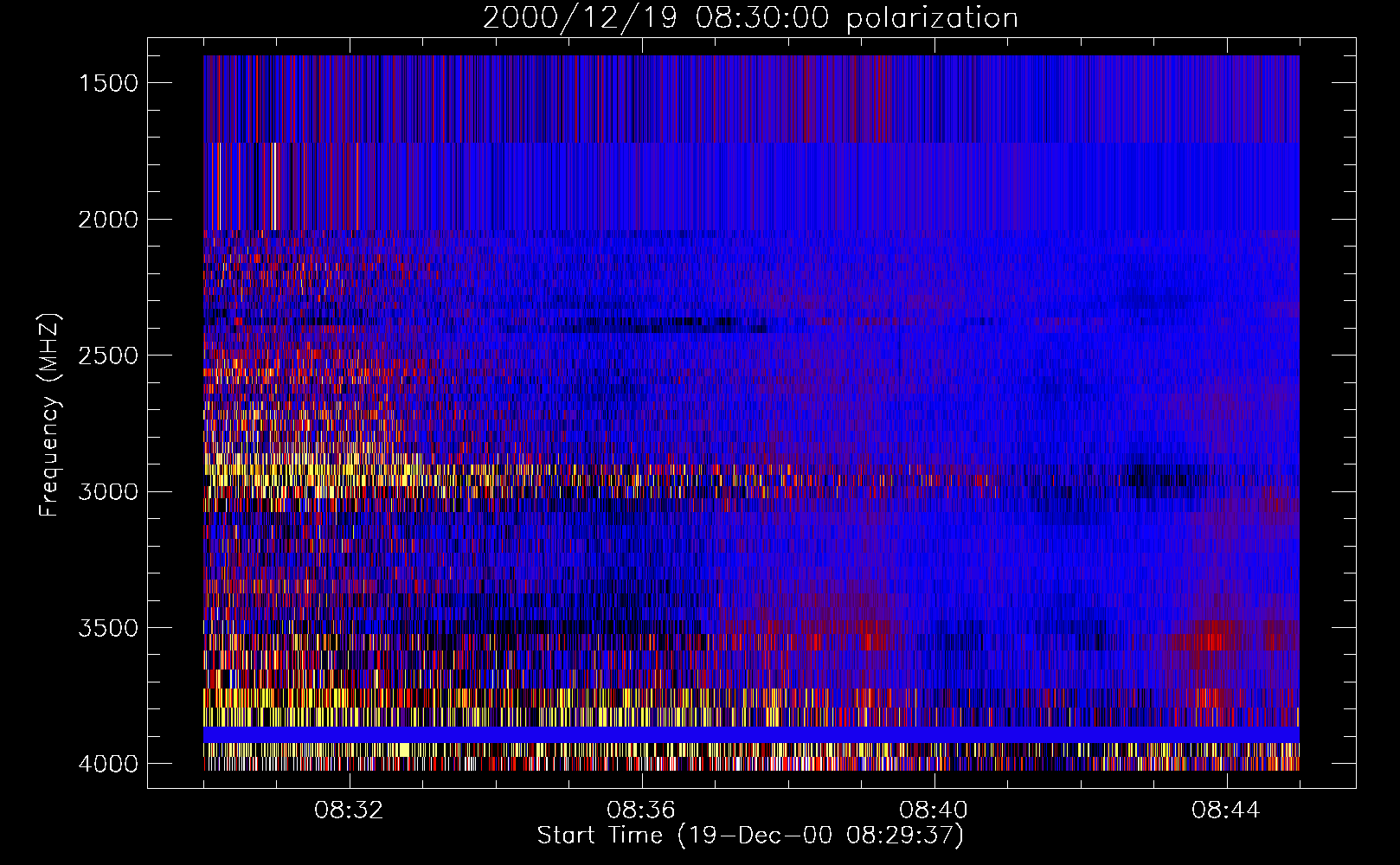
Task: Select the 2500 frequency tick label
Action: (108, 356)
